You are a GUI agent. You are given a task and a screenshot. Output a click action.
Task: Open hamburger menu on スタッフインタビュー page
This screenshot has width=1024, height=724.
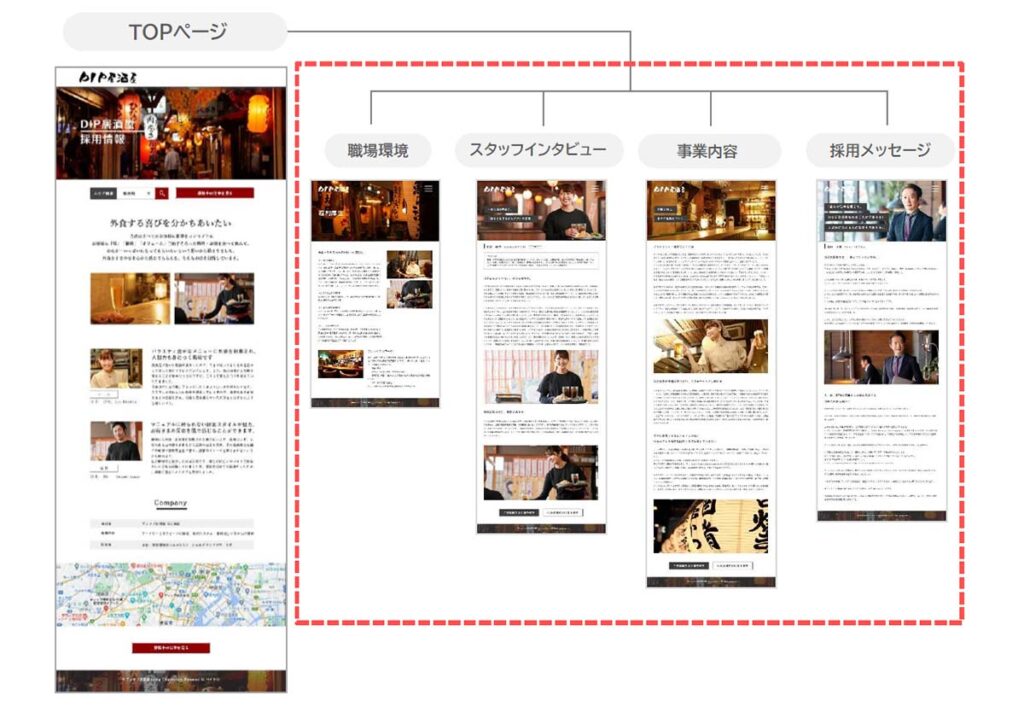click(597, 187)
